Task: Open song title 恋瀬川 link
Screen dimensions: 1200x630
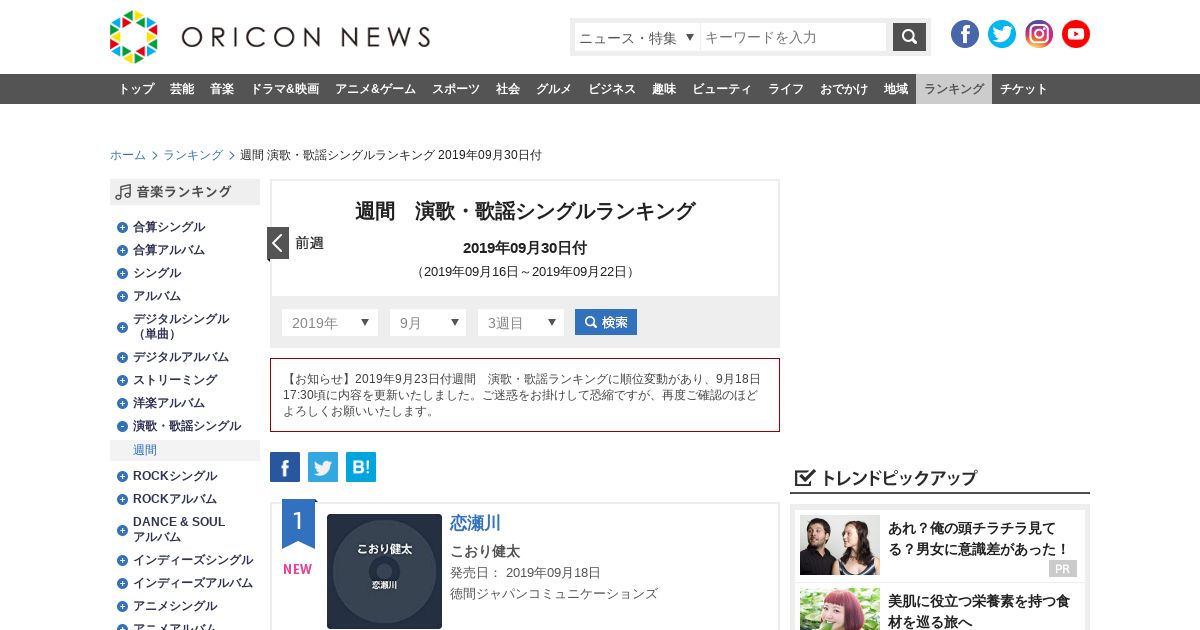Action: tap(475, 523)
